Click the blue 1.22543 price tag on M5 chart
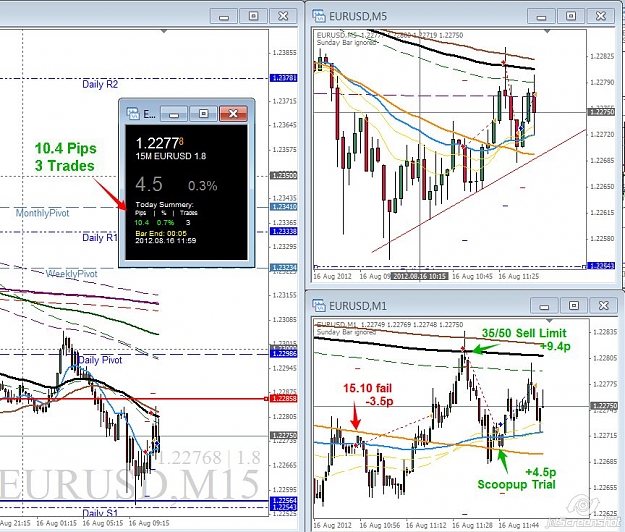The width and height of the screenshot is (625, 532). tap(601, 266)
